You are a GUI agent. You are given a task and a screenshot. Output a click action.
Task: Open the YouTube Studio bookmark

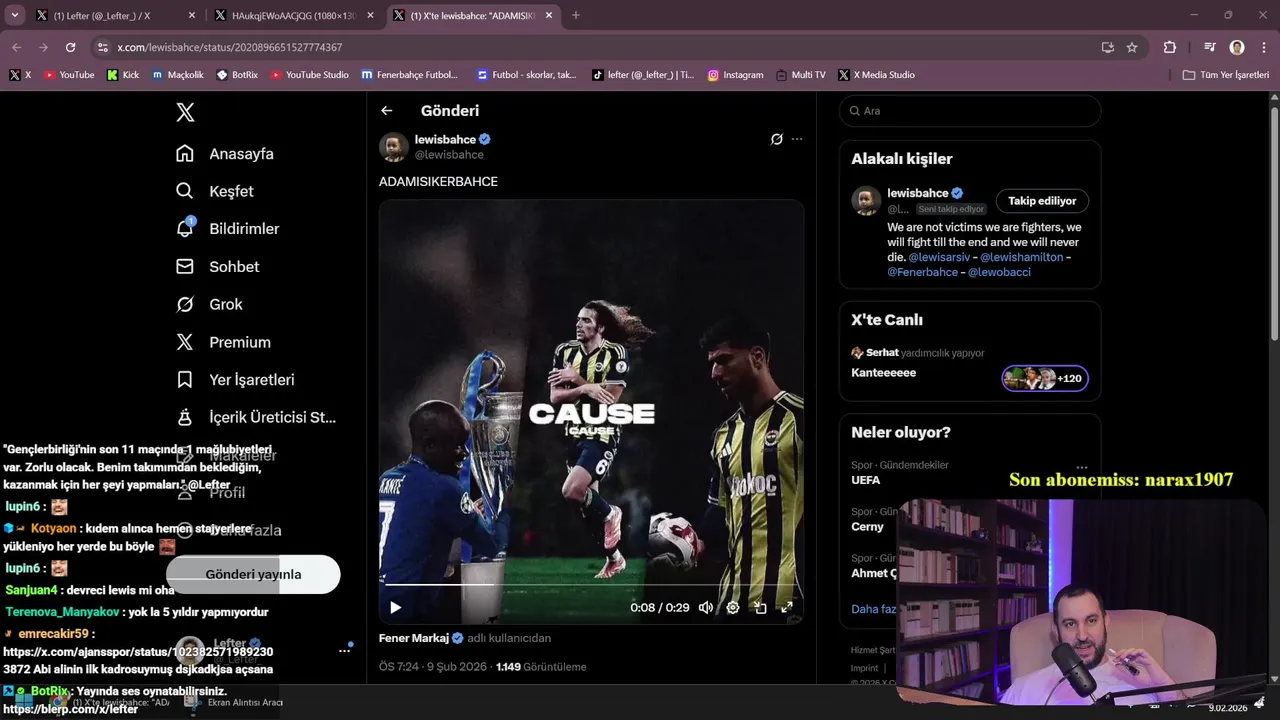(310, 75)
